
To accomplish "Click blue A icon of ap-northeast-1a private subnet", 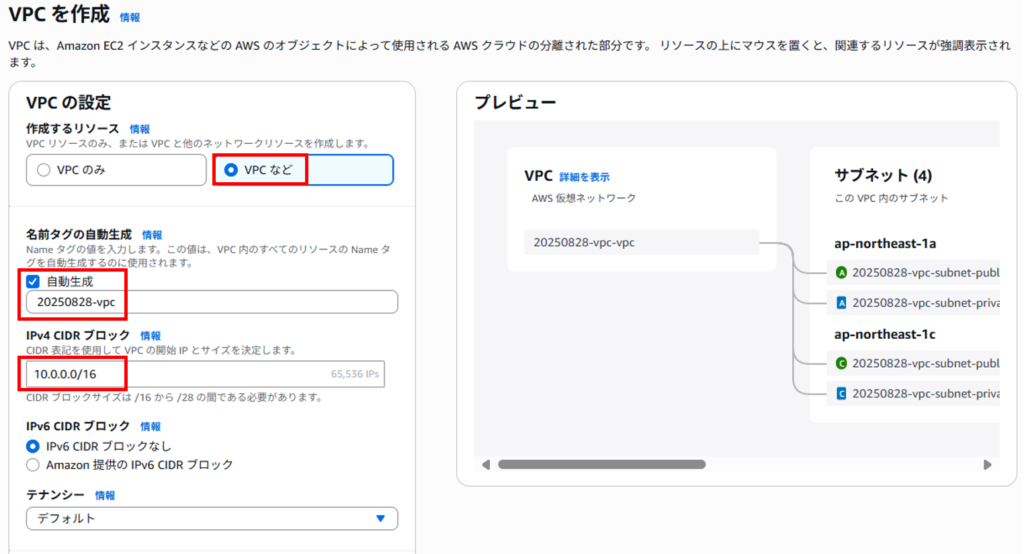I will pyautogui.click(x=841, y=302).
